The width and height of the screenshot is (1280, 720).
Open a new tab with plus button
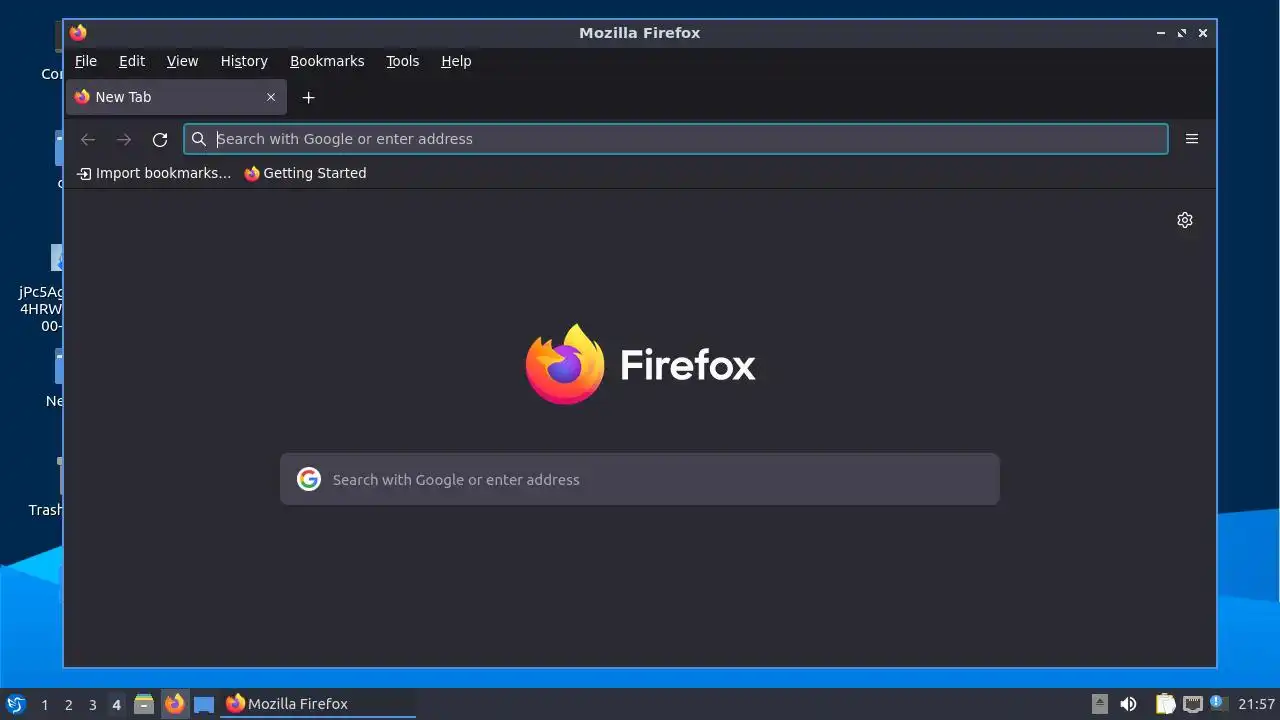[309, 97]
